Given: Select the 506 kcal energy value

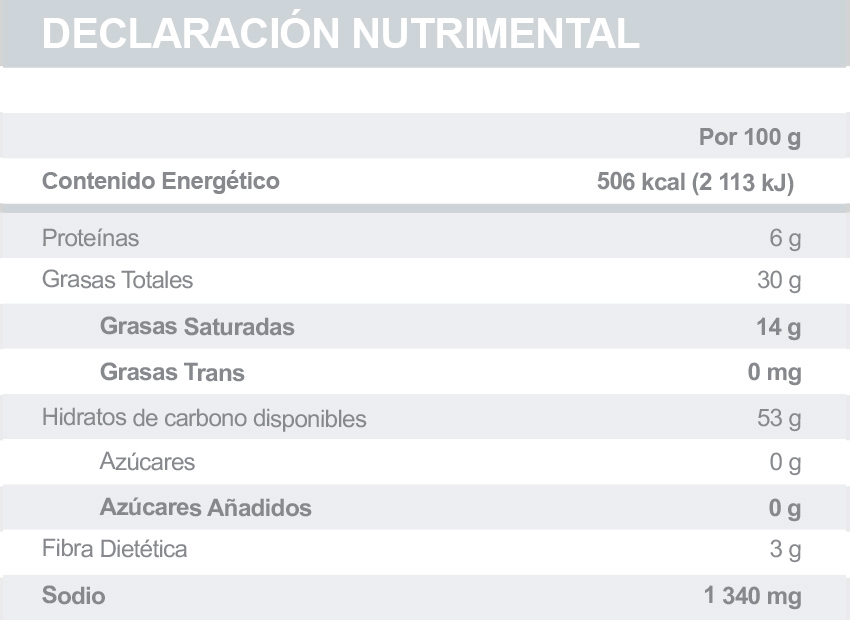Looking at the screenshot, I should point(695,183).
